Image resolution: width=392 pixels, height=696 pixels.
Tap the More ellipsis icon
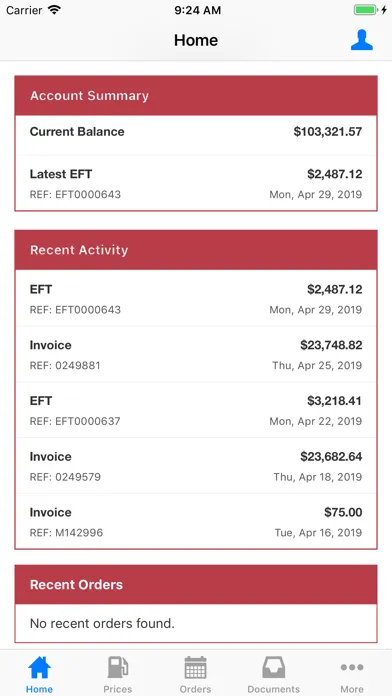(x=352, y=667)
